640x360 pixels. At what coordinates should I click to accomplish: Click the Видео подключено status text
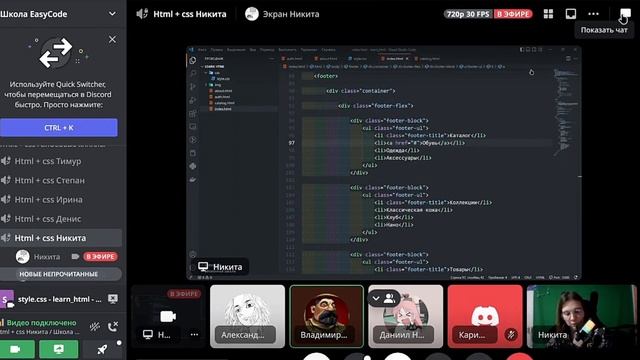41,322
